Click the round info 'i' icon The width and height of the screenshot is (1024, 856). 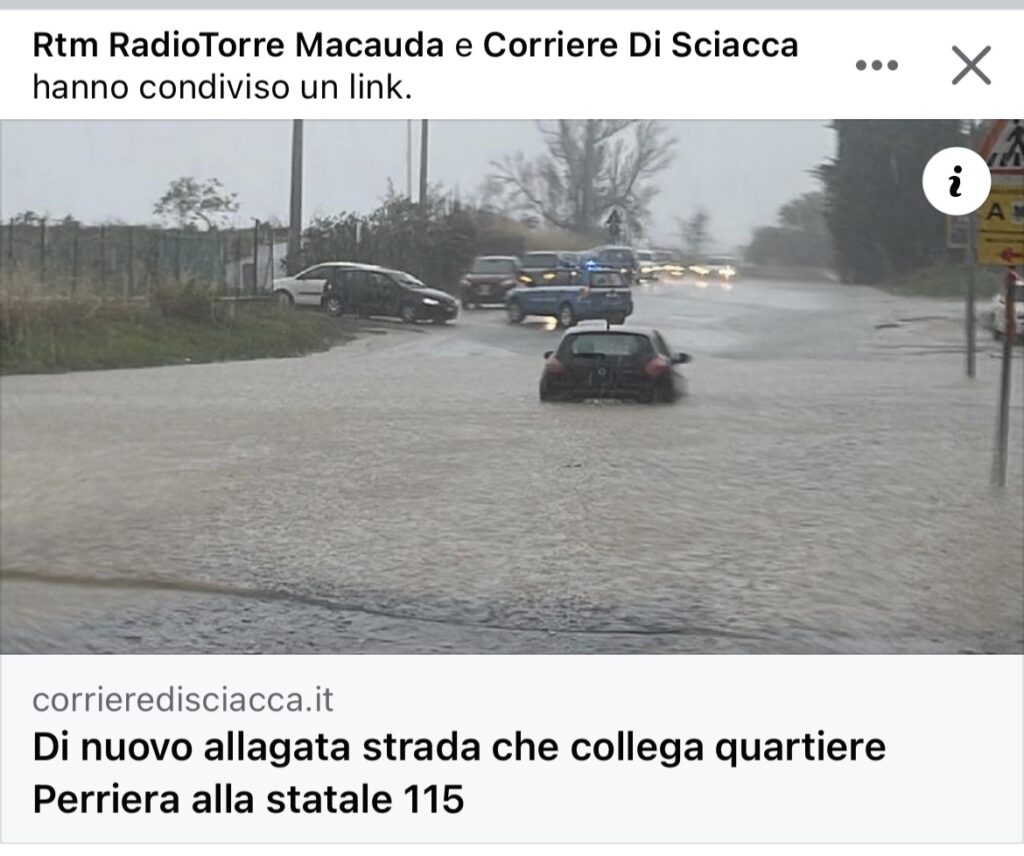[x=956, y=181]
